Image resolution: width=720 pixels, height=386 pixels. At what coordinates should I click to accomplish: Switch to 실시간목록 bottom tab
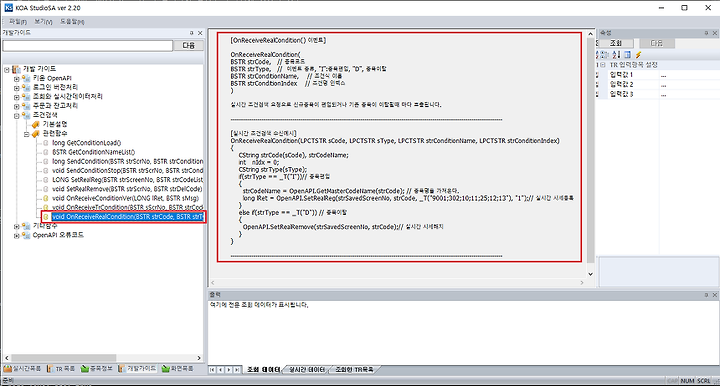(x=22, y=369)
